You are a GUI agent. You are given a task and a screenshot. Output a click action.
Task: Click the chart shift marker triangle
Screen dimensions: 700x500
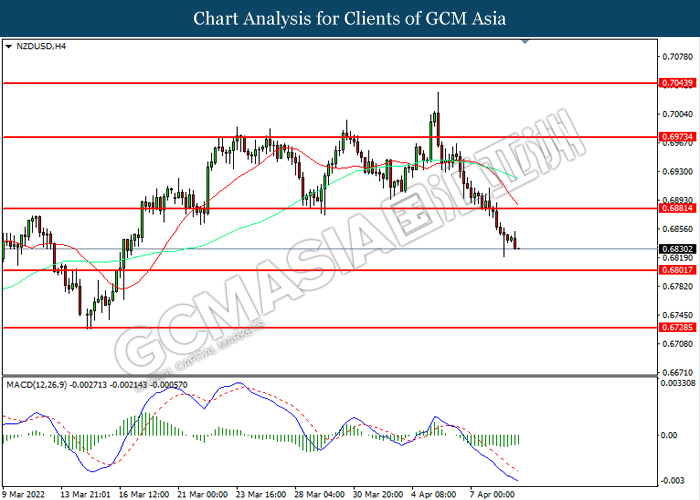[525, 42]
